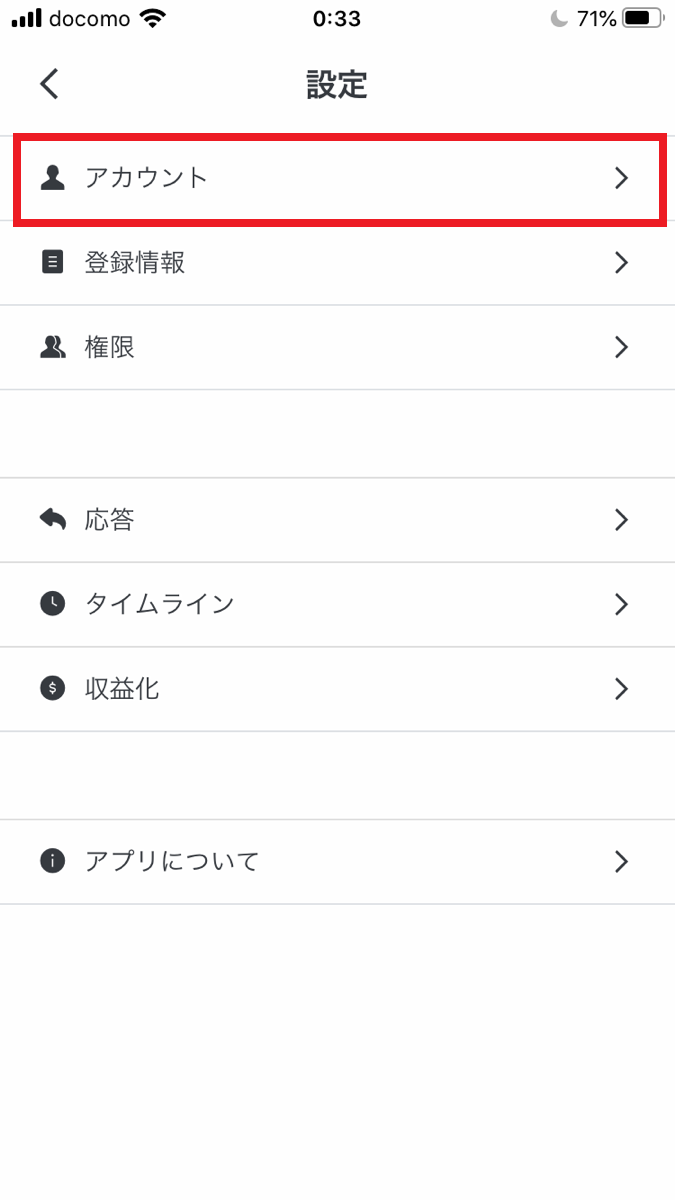Click the dollar coin icon beside 収益化
675x1200 pixels.
52,688
